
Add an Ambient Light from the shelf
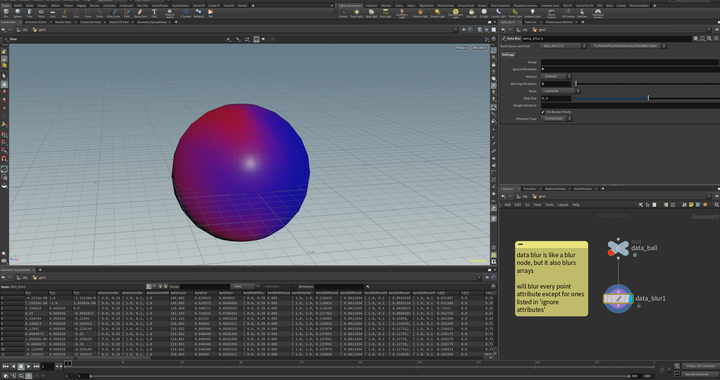[x=533, y=13]
